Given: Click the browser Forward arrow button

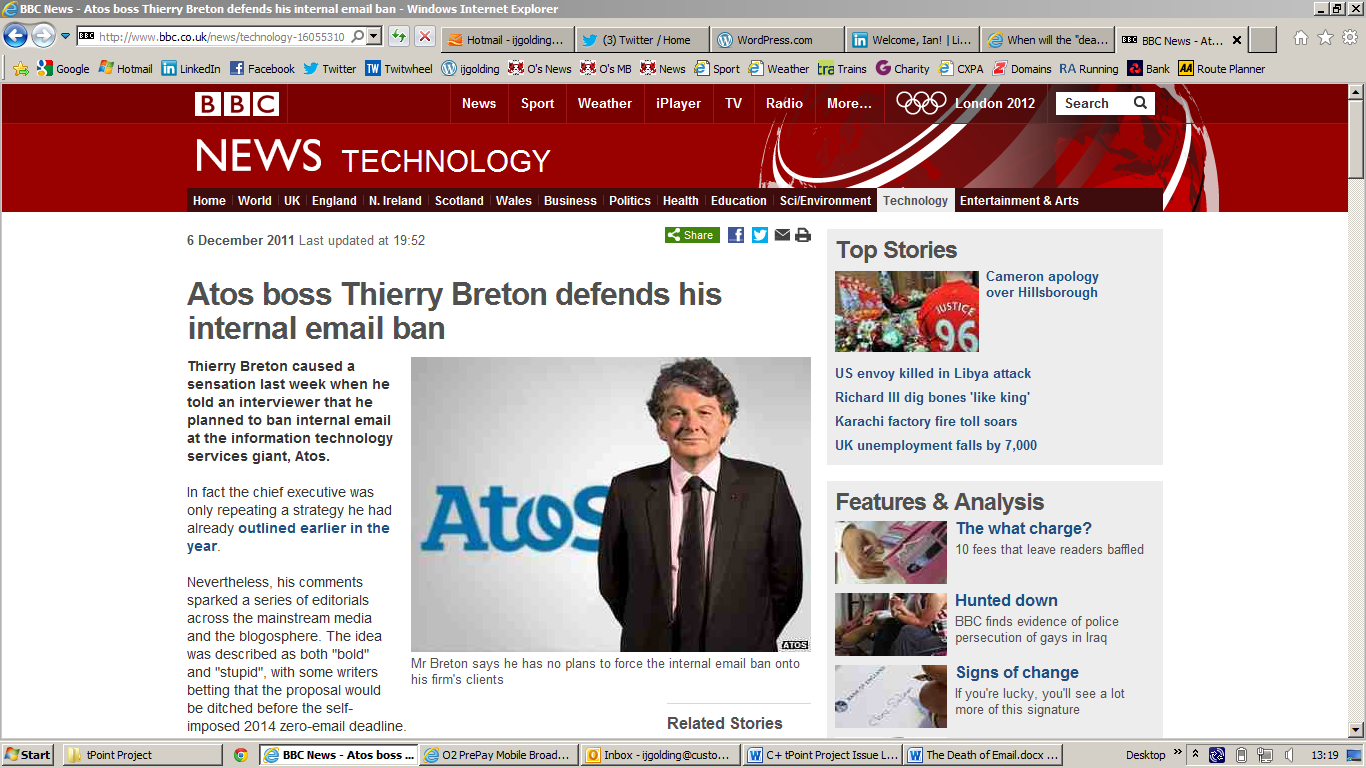Looking at the screenshot, I should [43, 37].
